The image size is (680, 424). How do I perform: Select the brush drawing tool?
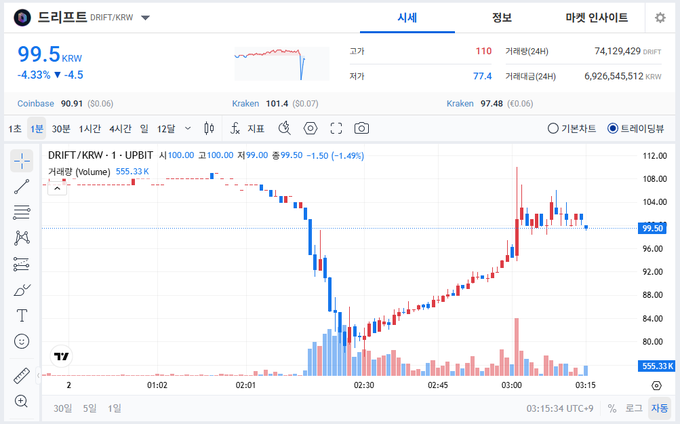pyautogui.click(x=21, y=290)
